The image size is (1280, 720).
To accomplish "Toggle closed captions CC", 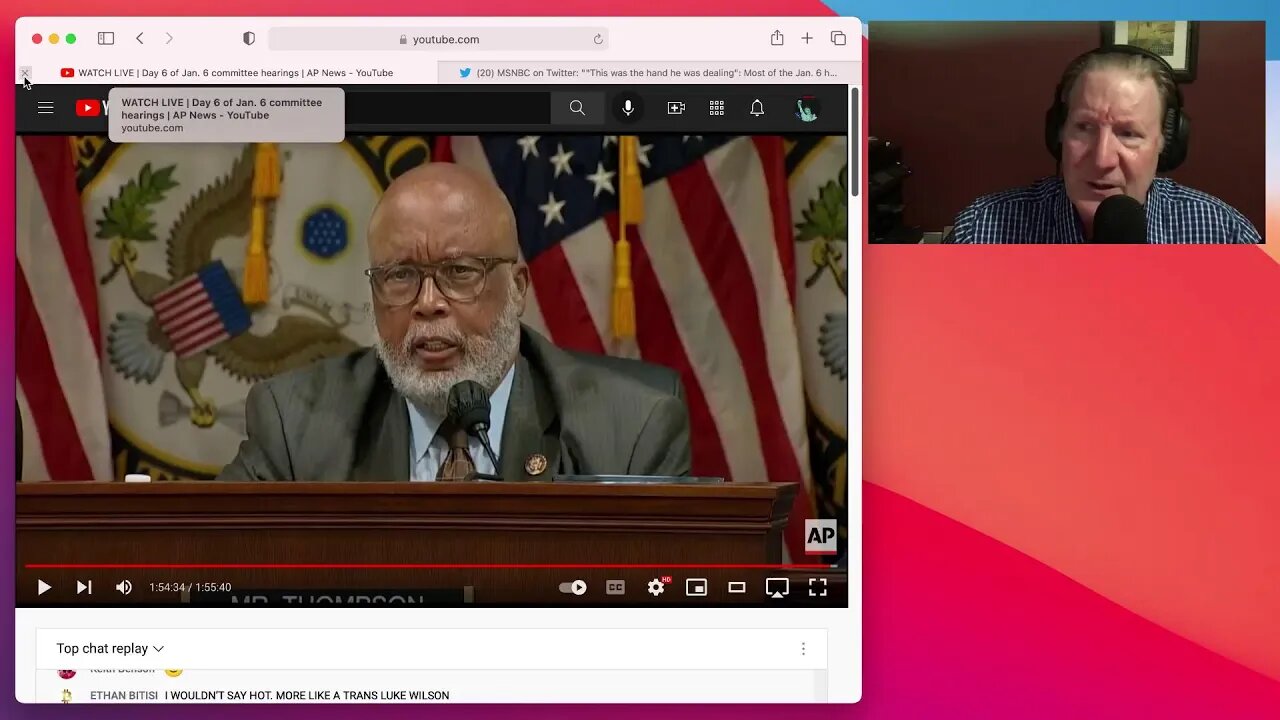I will click(615, 588).
